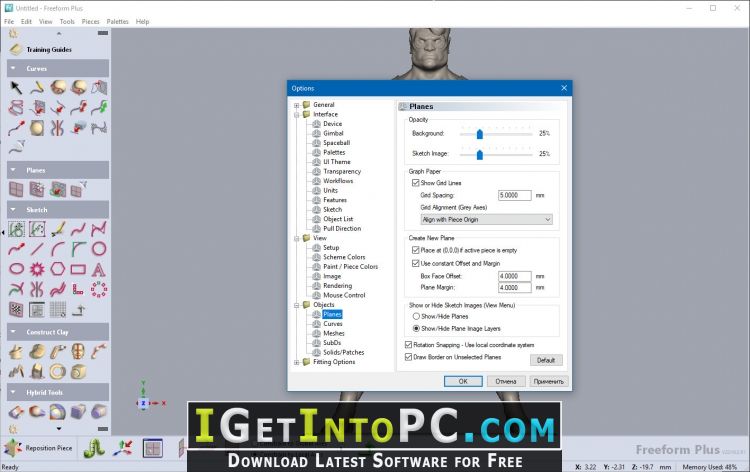This screenshot has height=472, width=750.
Task: Select the arrow pointer tool in Curves
Action: point(16,88)
